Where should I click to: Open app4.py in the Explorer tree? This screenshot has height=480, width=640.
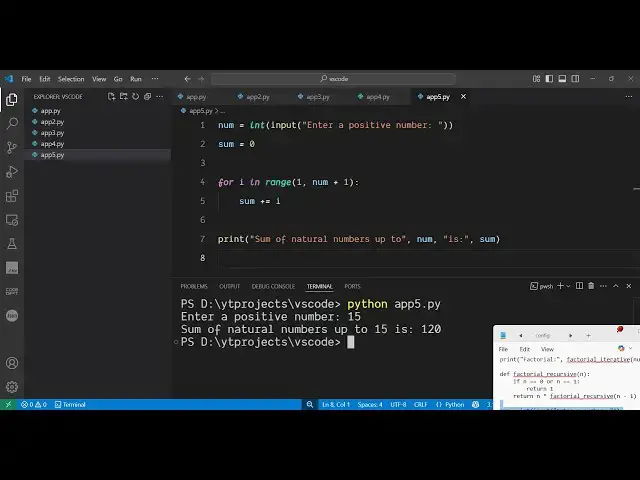pyautogui.click(x=97, y=144)
